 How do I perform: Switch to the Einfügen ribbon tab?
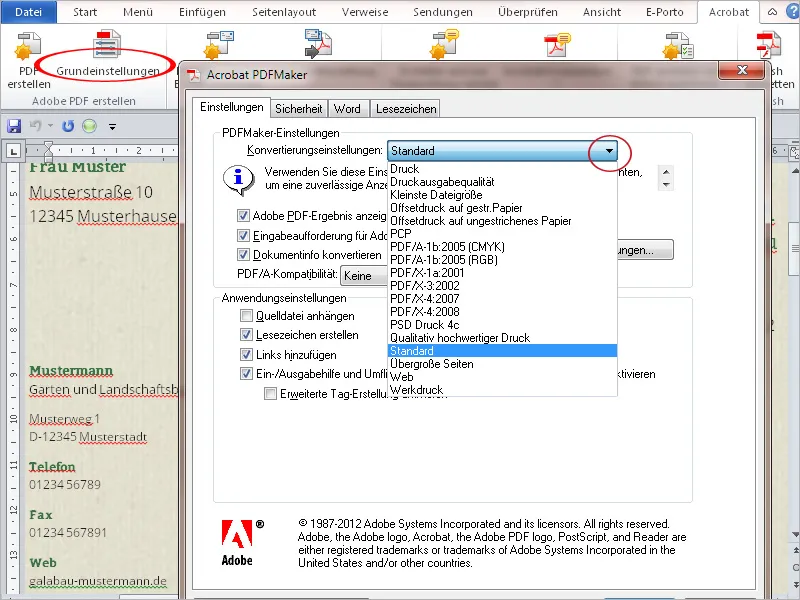(x=202, y=12)
